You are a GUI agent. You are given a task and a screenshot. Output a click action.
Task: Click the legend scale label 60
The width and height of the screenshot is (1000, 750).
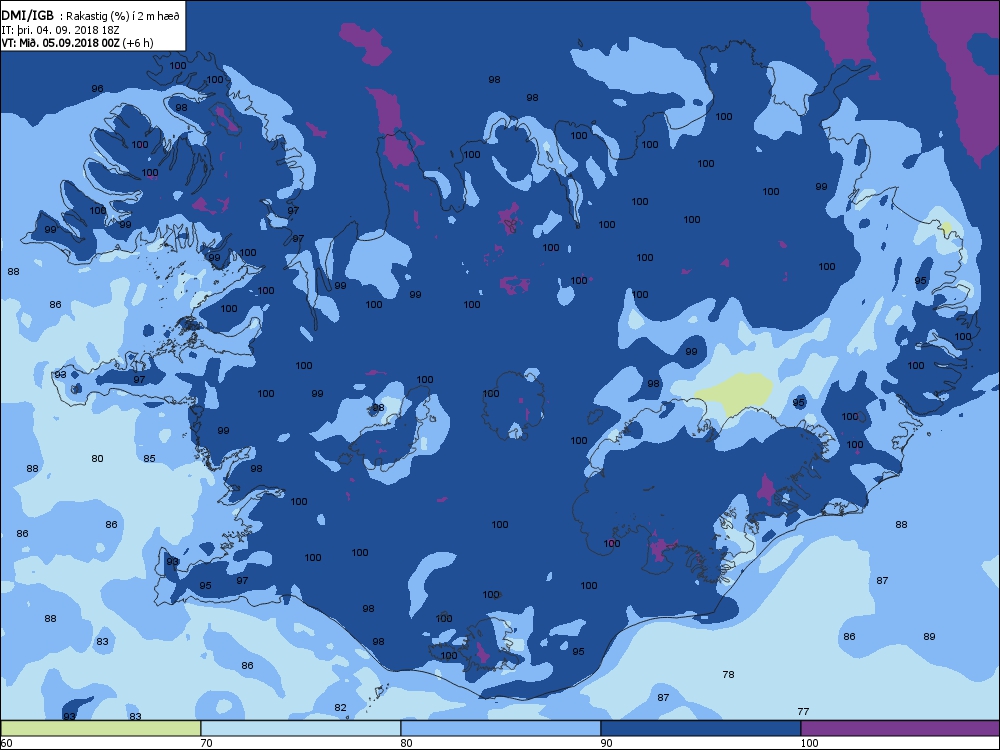(x=6, y=743)
